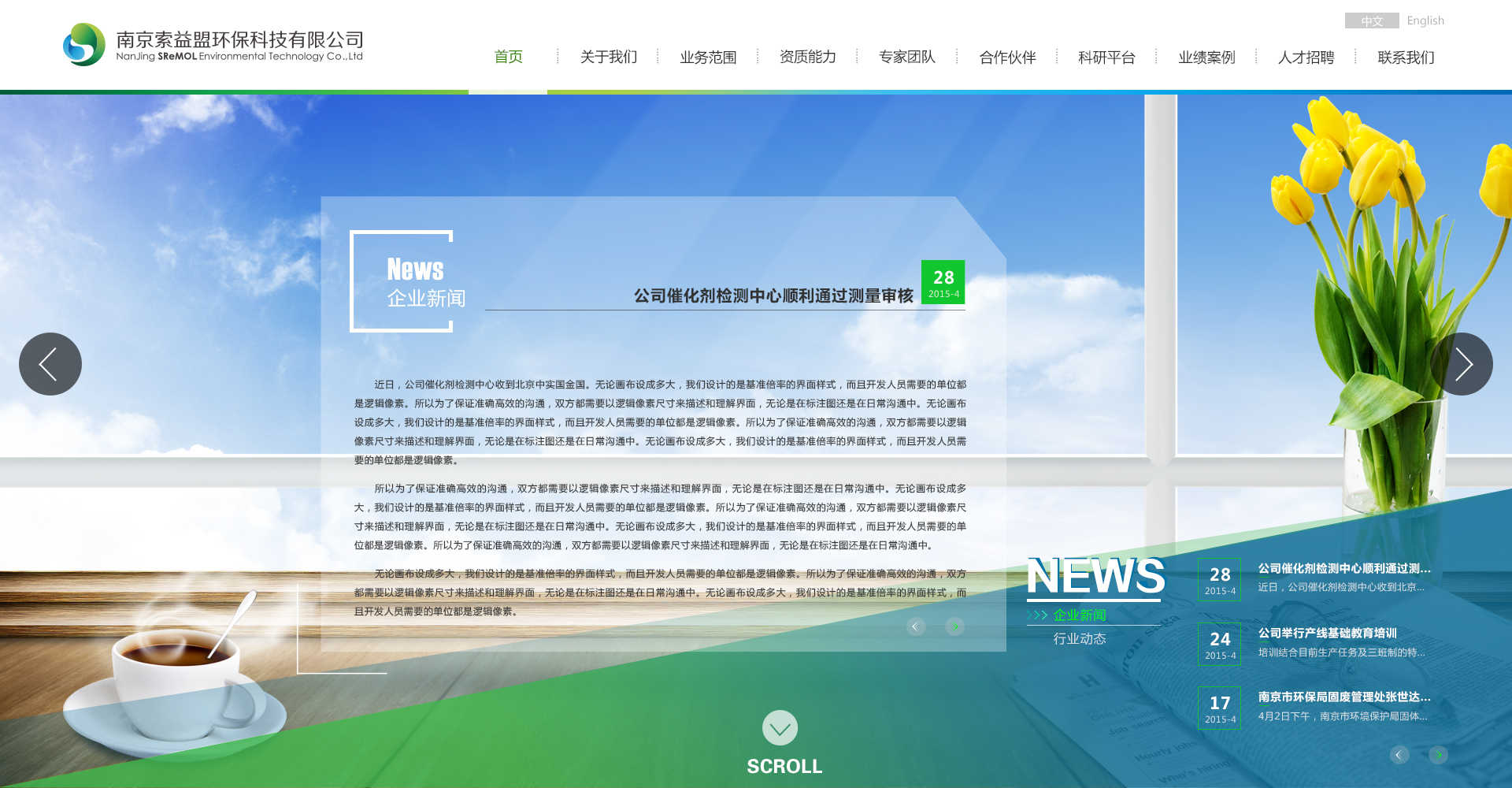Screen dimensions: 1512x788
Task: Click the green 28 date badge in article header
Action: (943, 282)
